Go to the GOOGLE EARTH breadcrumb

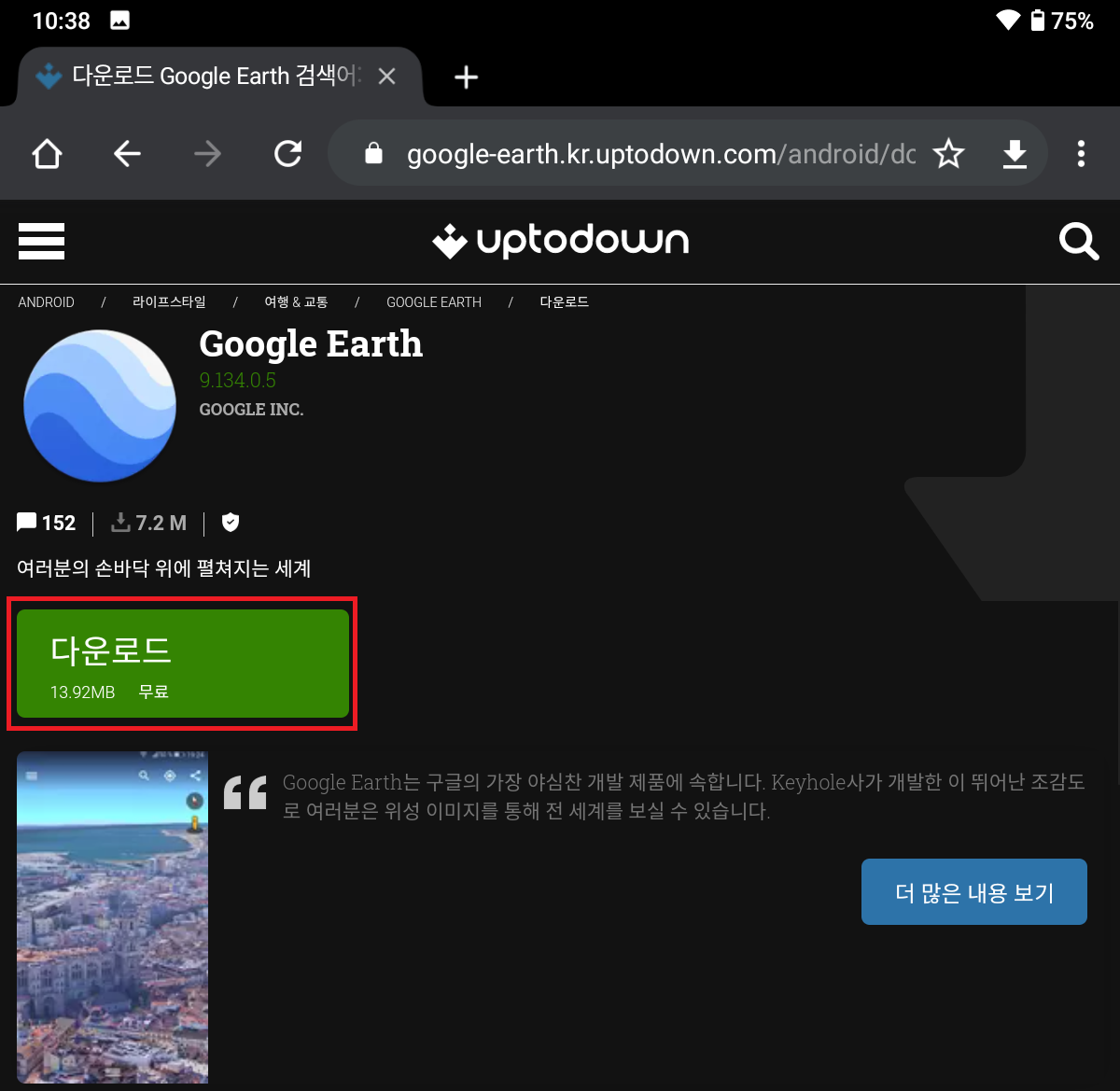point(434,302)
